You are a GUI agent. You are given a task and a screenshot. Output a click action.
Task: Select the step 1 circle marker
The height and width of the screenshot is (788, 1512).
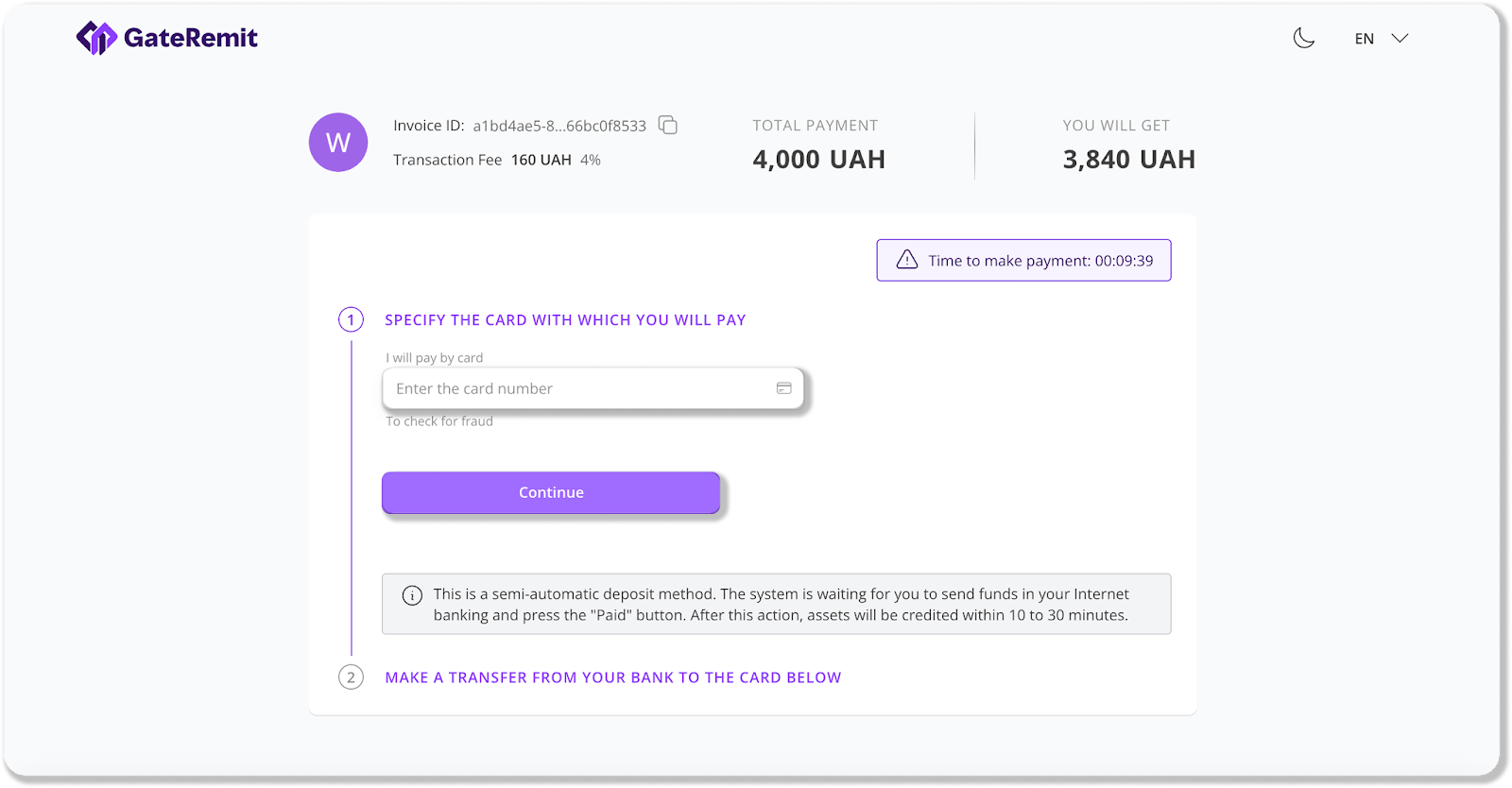coord(351,320)
